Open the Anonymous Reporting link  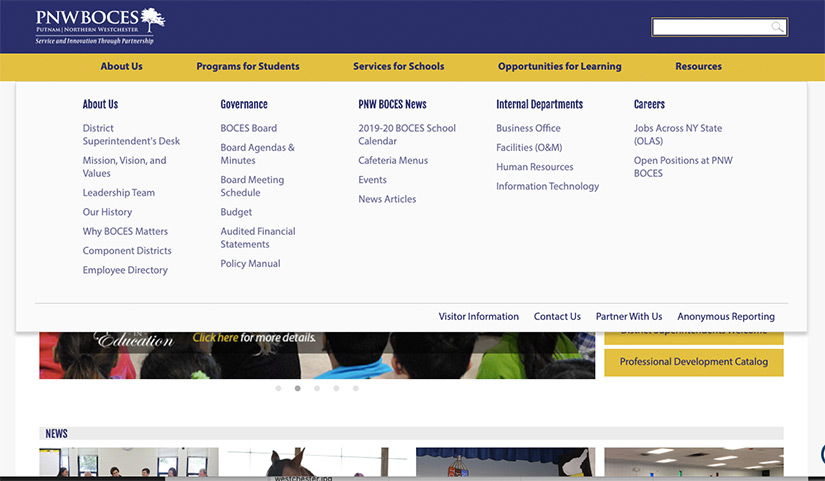click(725, 317)
